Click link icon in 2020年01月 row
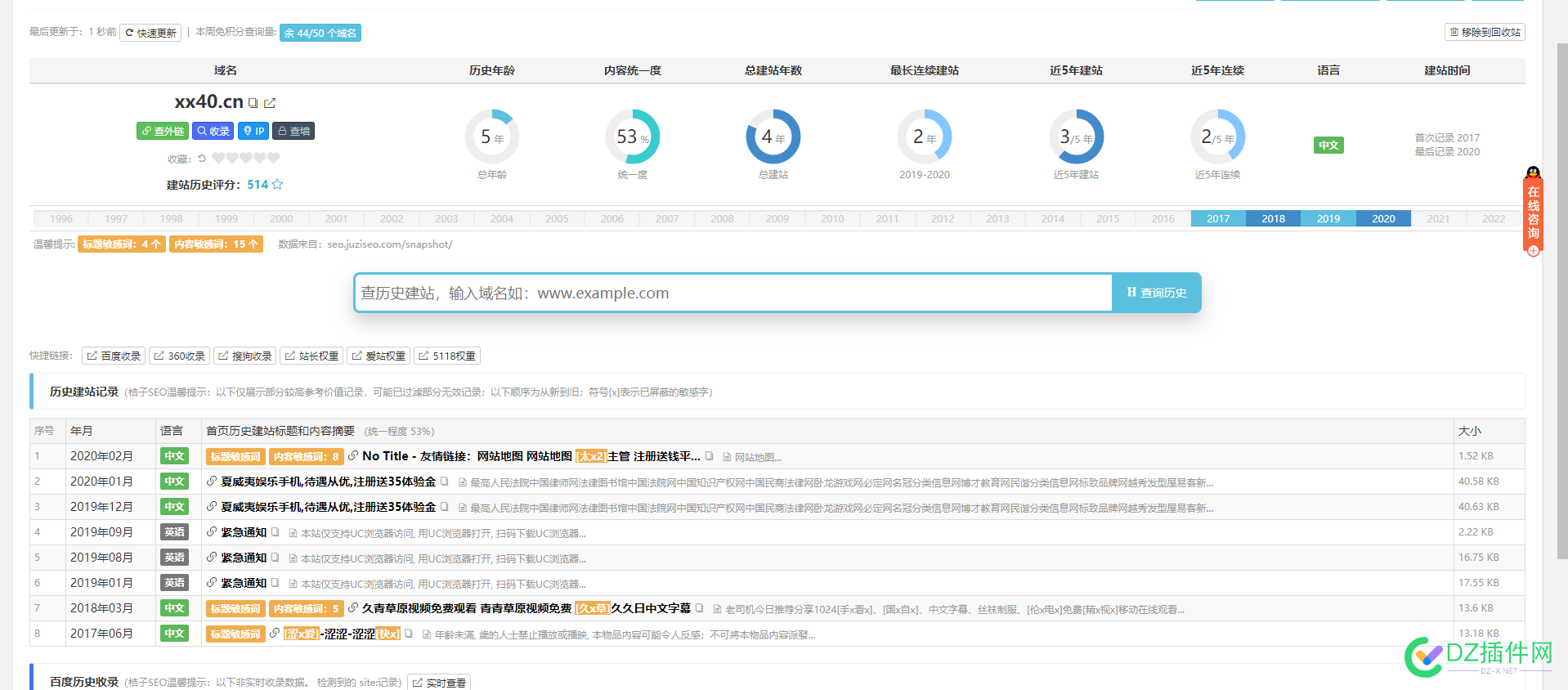Screen dimensions: 1568x690 click(212, 482)
